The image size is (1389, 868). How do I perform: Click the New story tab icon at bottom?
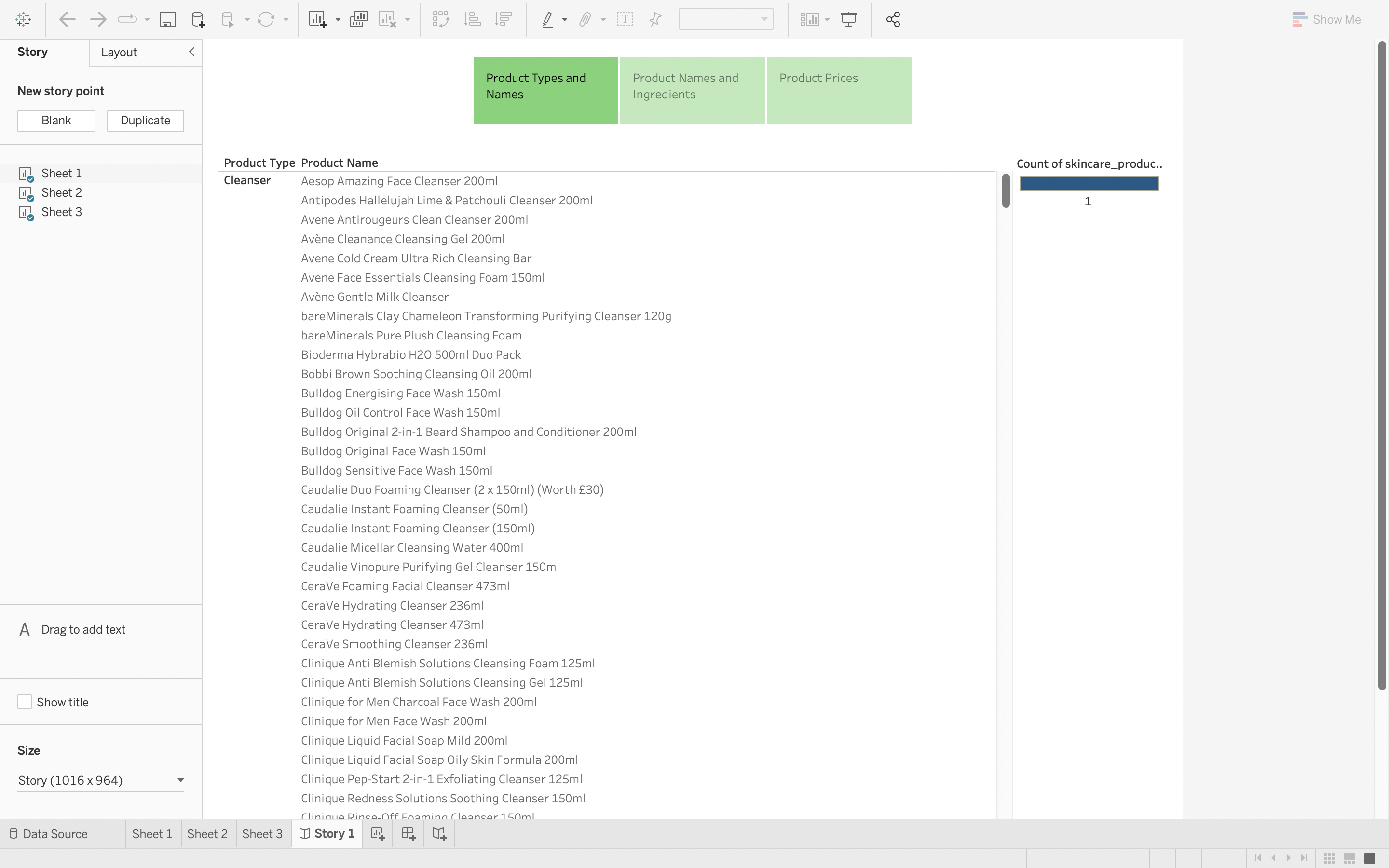click(440, 834)
